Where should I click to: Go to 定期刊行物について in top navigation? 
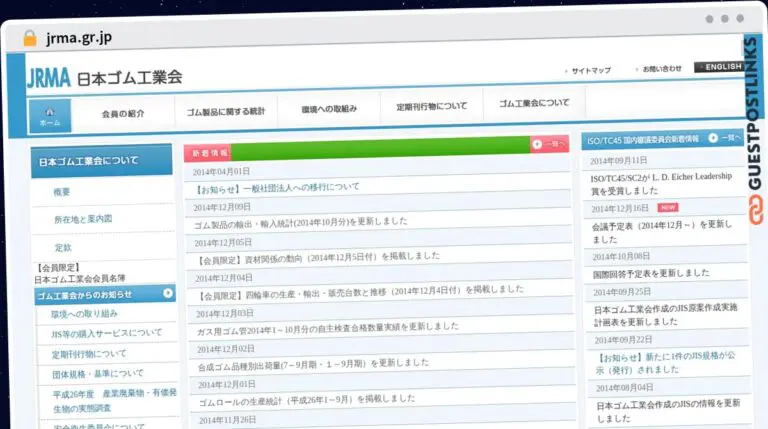coord(431,106)
